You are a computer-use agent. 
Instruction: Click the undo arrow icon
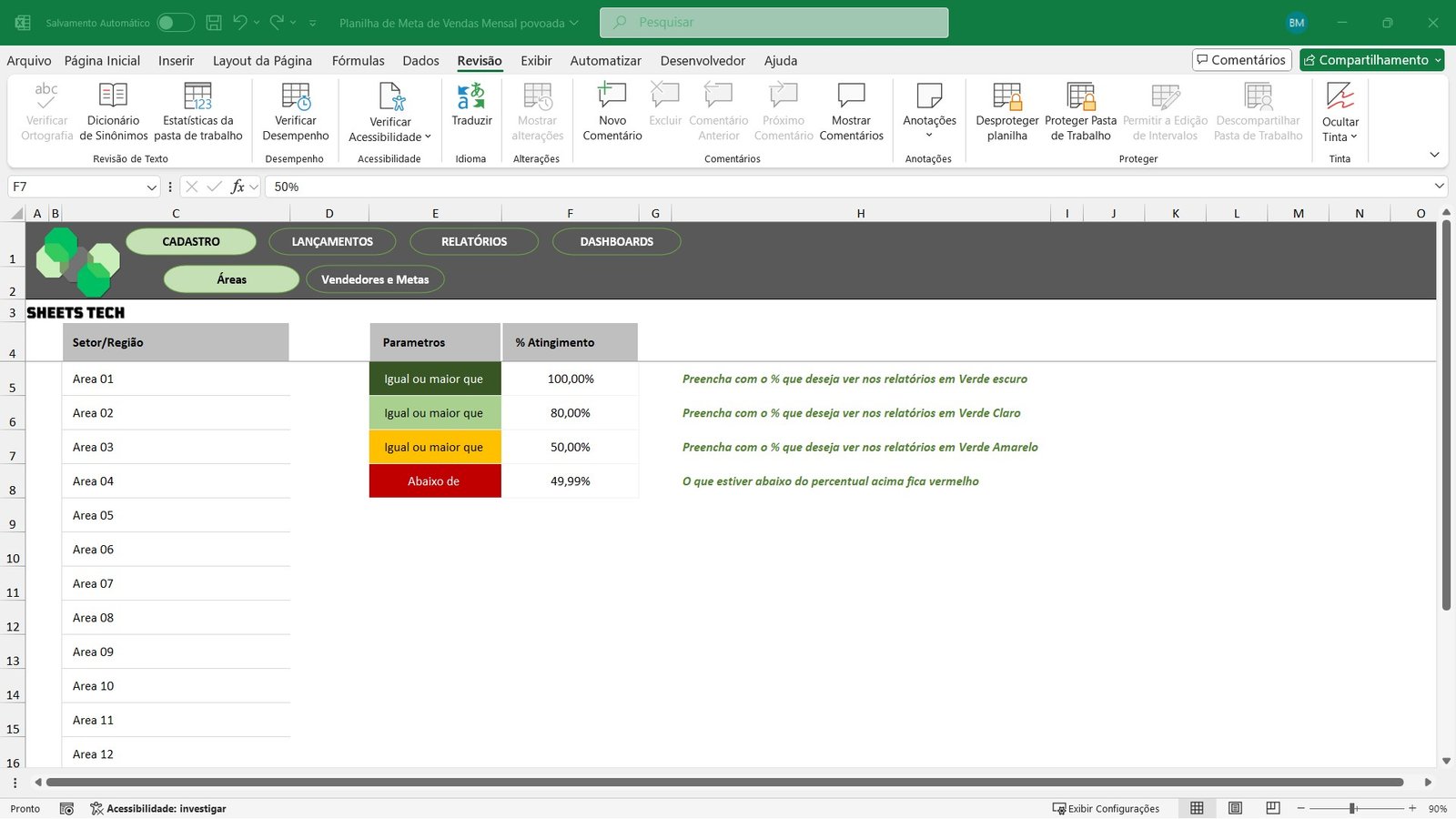239,23
